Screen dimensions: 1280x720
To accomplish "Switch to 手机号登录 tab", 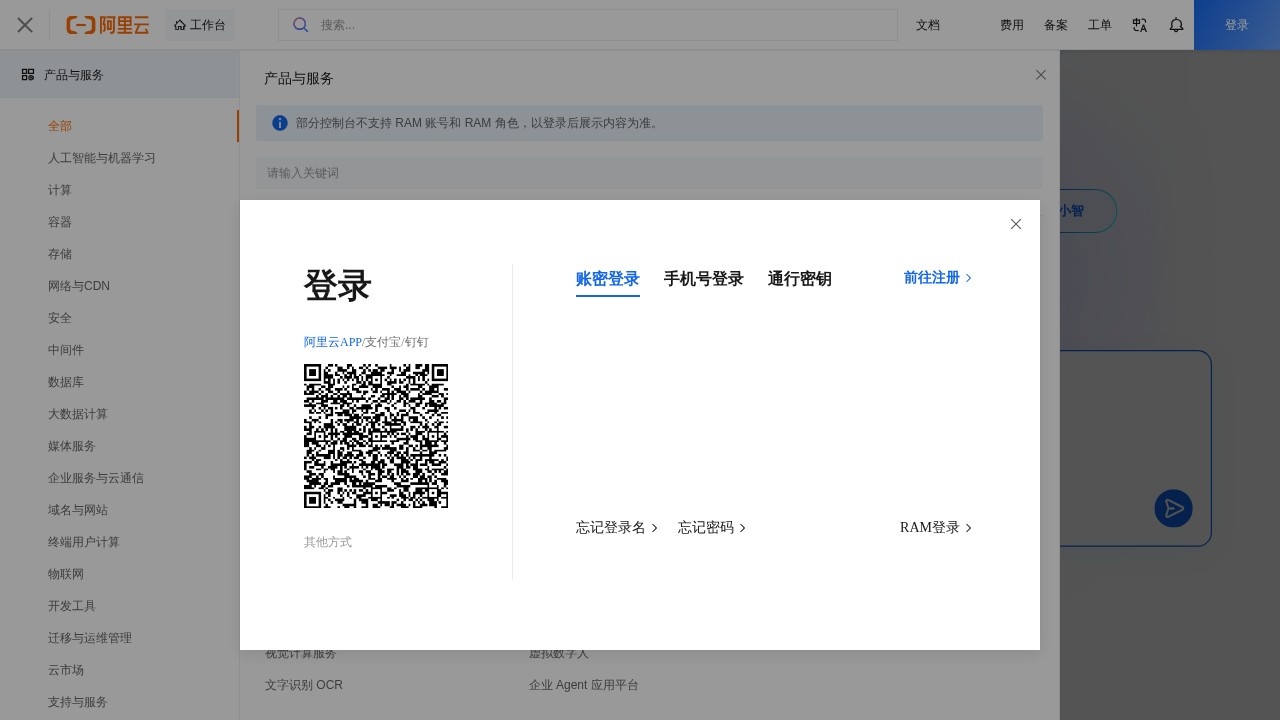I will (x=704, y=279).
